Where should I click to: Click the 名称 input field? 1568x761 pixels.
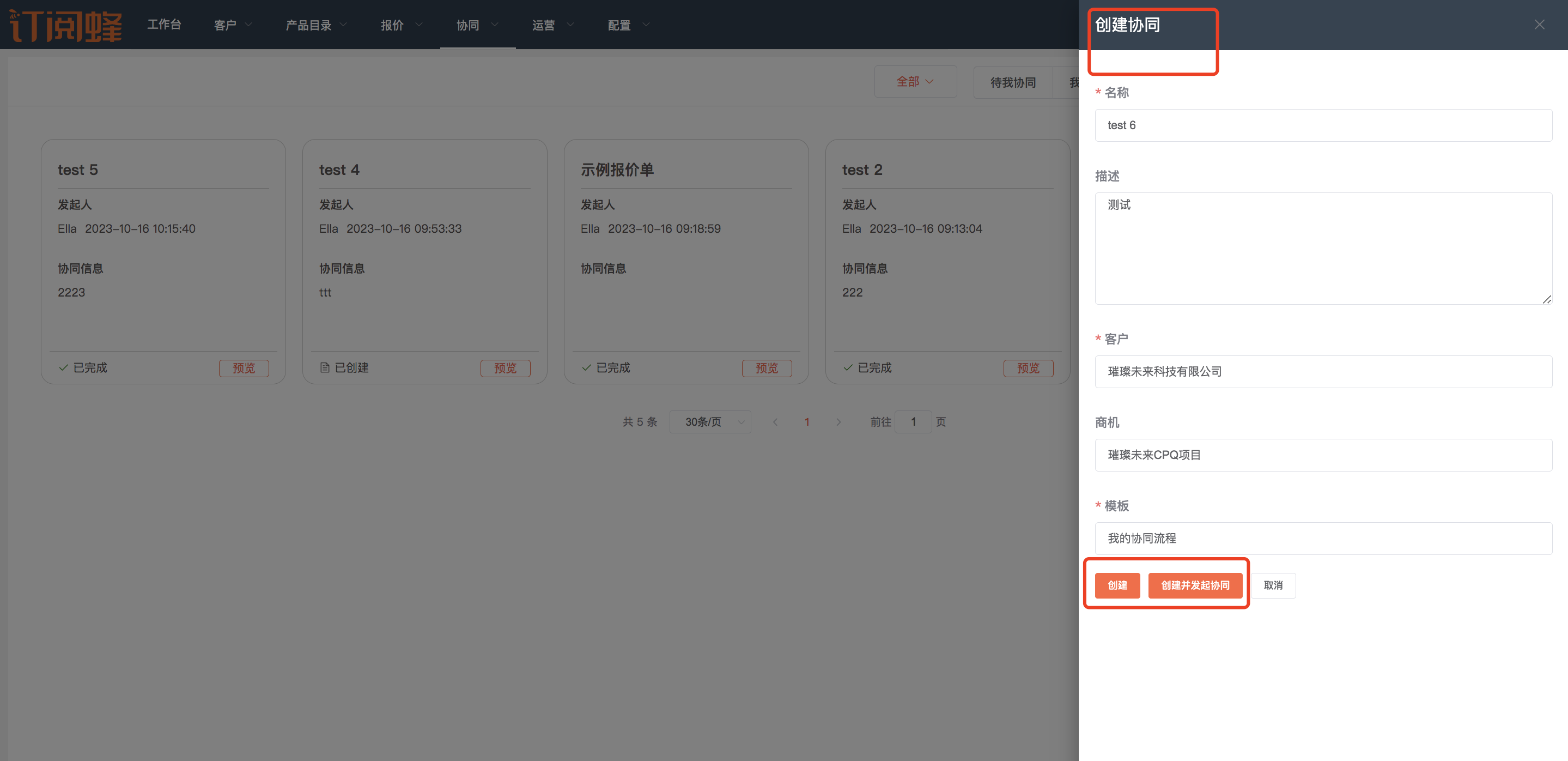(1323, 125)
